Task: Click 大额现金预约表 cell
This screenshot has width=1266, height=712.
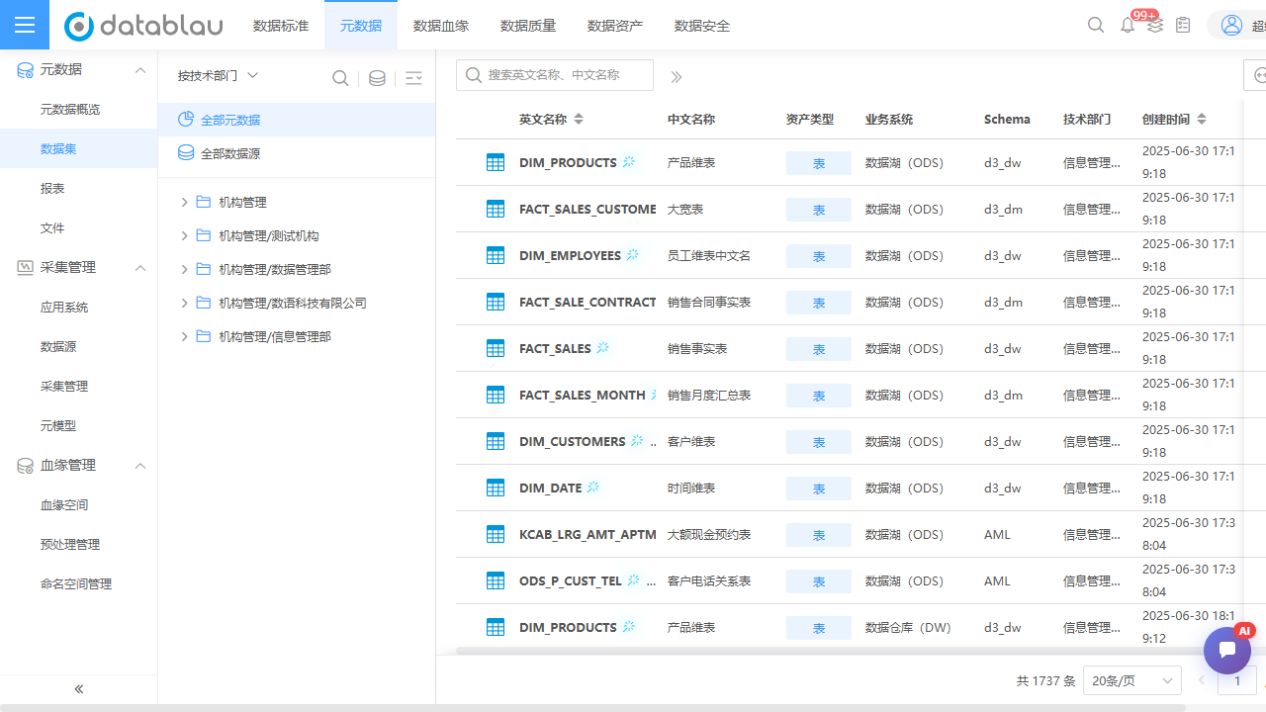Action: (709, 534)
